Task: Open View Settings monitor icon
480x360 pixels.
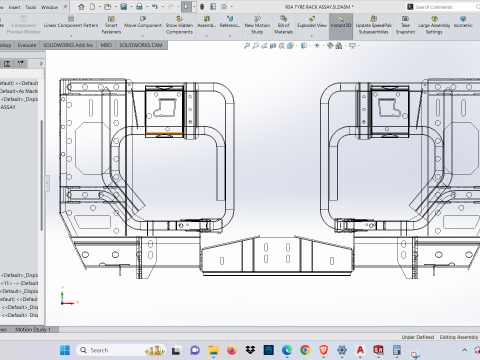Action: coord(352,46)
